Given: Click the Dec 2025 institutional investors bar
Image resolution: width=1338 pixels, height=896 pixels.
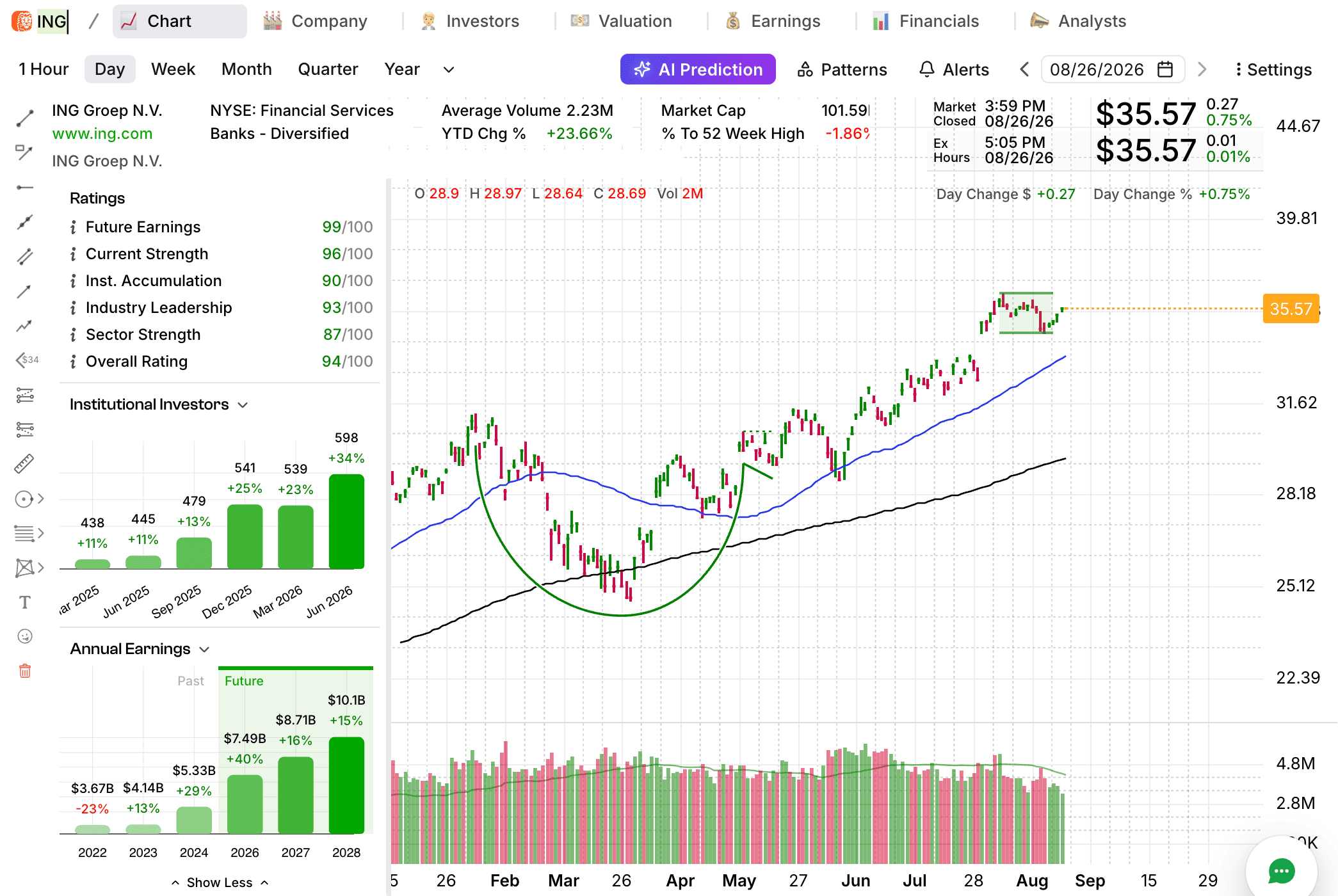Looking at the screenshot, I should 245,537.
